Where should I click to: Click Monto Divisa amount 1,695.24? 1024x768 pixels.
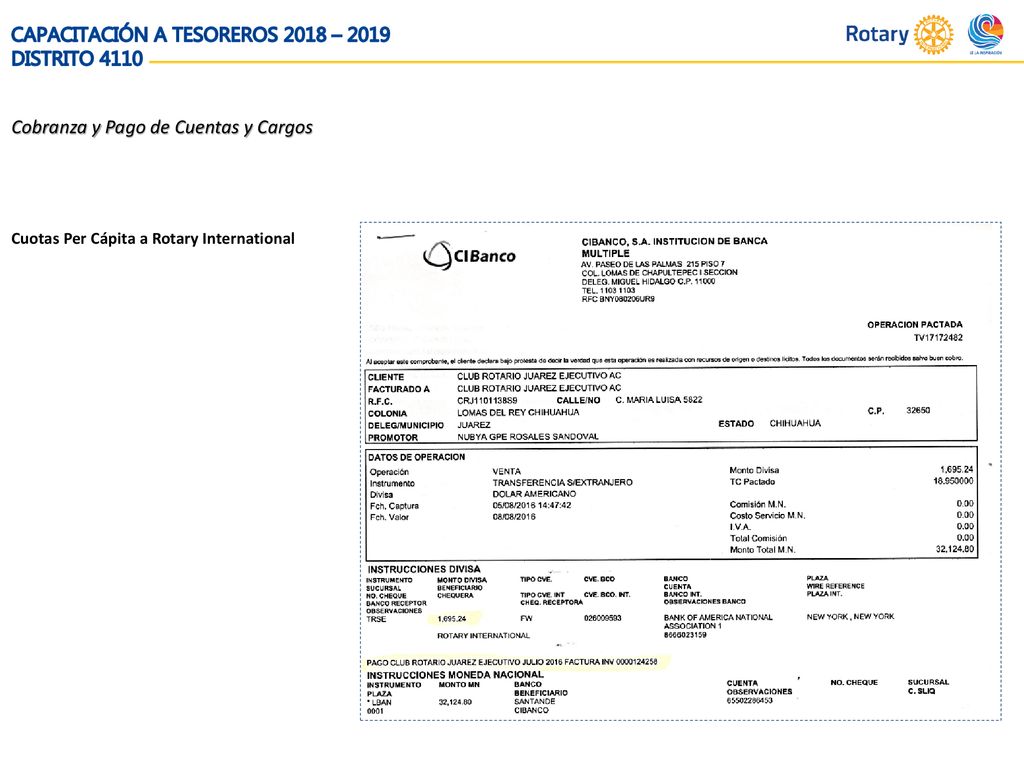[957, 470]
